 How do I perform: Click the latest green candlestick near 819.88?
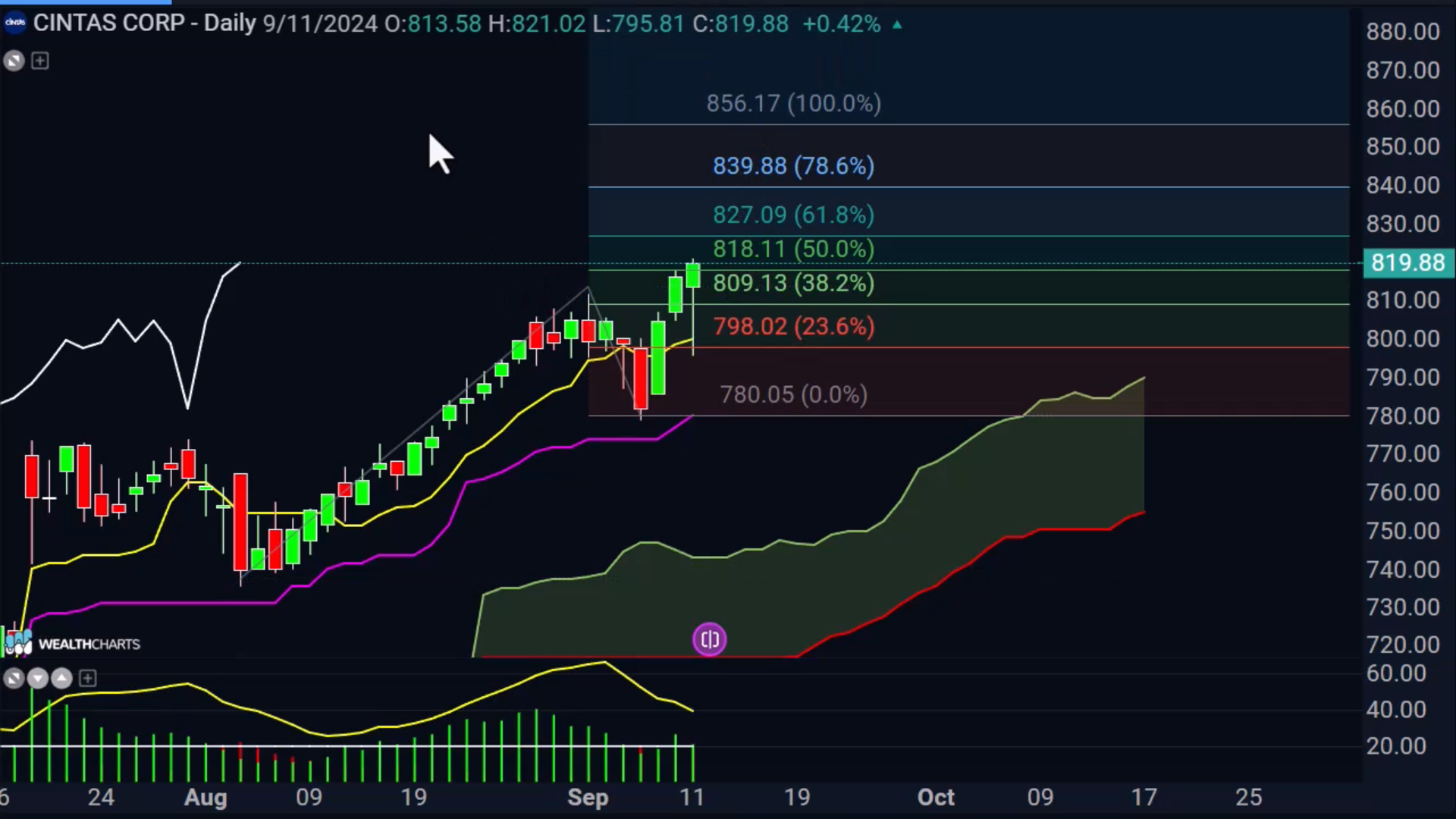tap(693, 275)
